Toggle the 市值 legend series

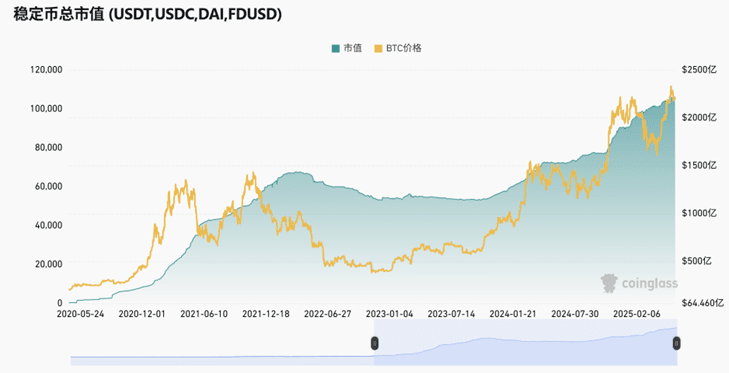[x=347, y=48]
